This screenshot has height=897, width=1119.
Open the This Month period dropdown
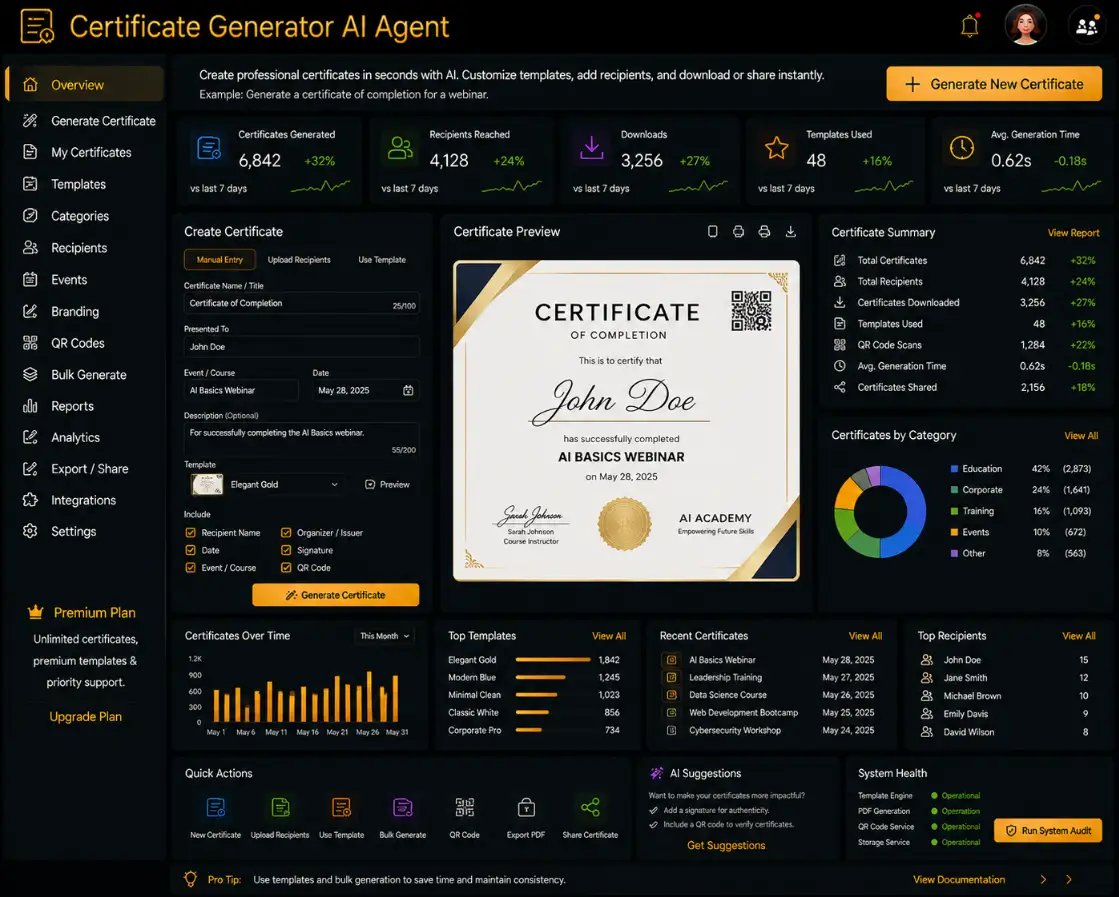385,636
